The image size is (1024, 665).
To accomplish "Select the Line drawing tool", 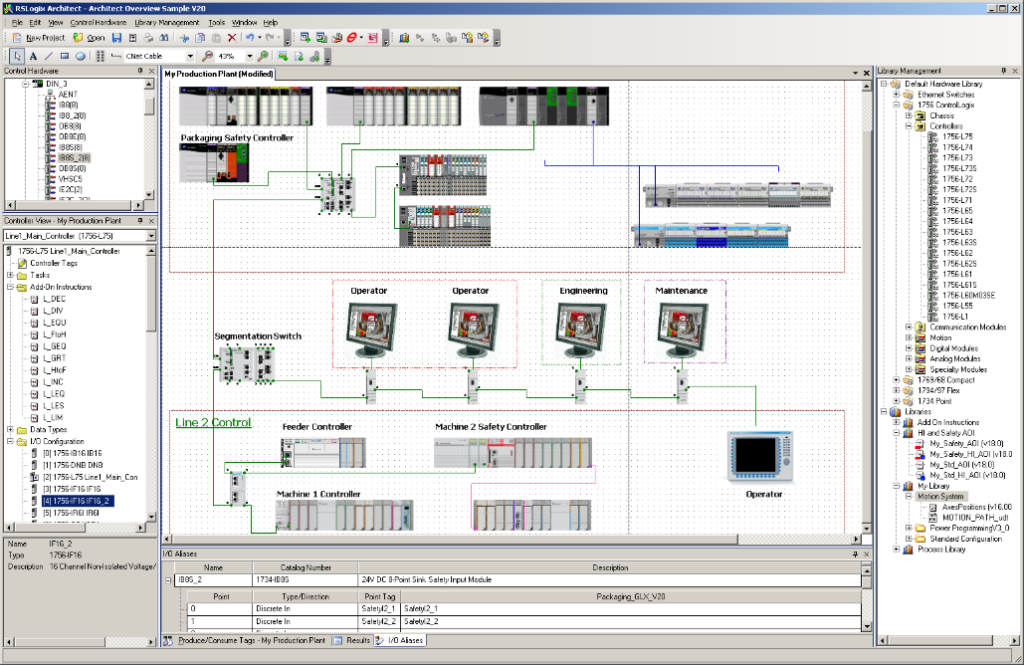I will (48, 57).
